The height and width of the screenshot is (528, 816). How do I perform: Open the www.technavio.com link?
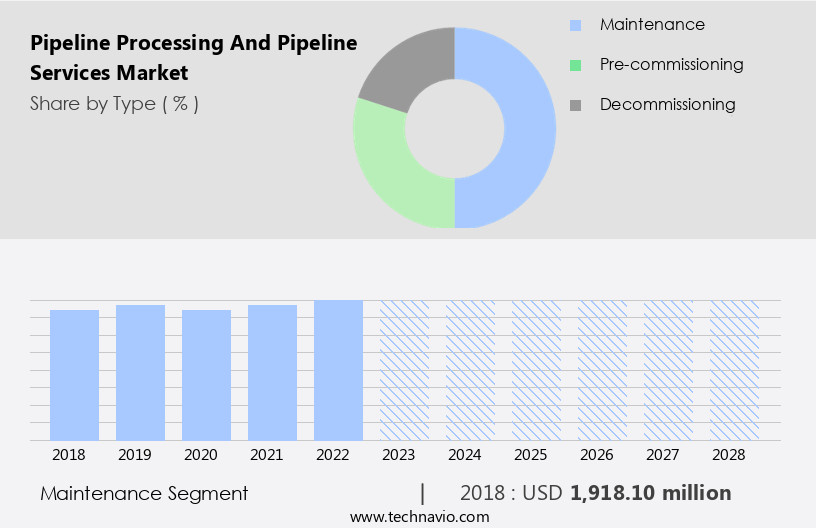coord(419,516)
